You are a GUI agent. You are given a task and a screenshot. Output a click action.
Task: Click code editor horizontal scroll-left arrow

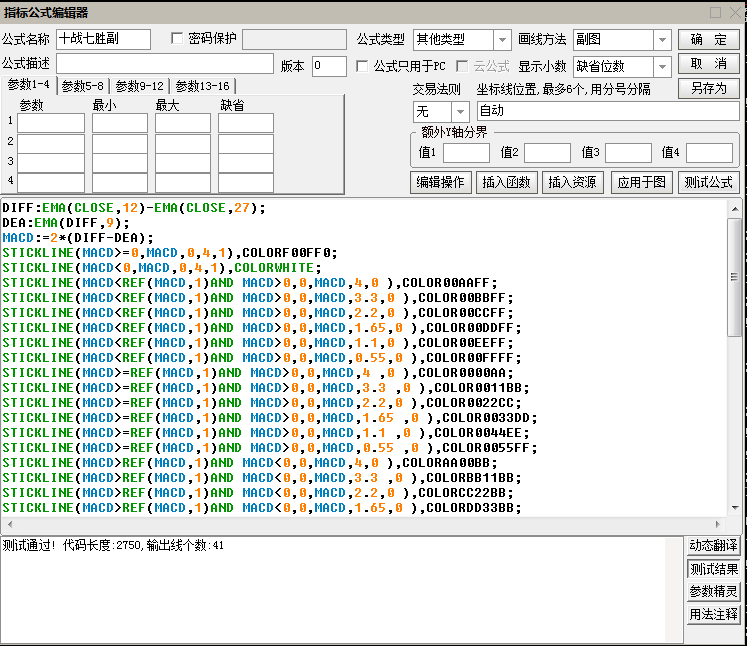(10, 524)
